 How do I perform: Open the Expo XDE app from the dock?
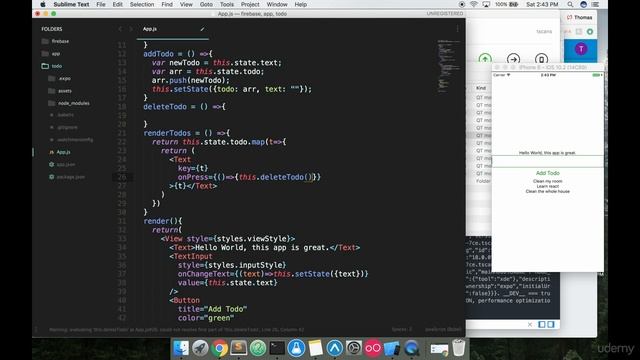335,348
